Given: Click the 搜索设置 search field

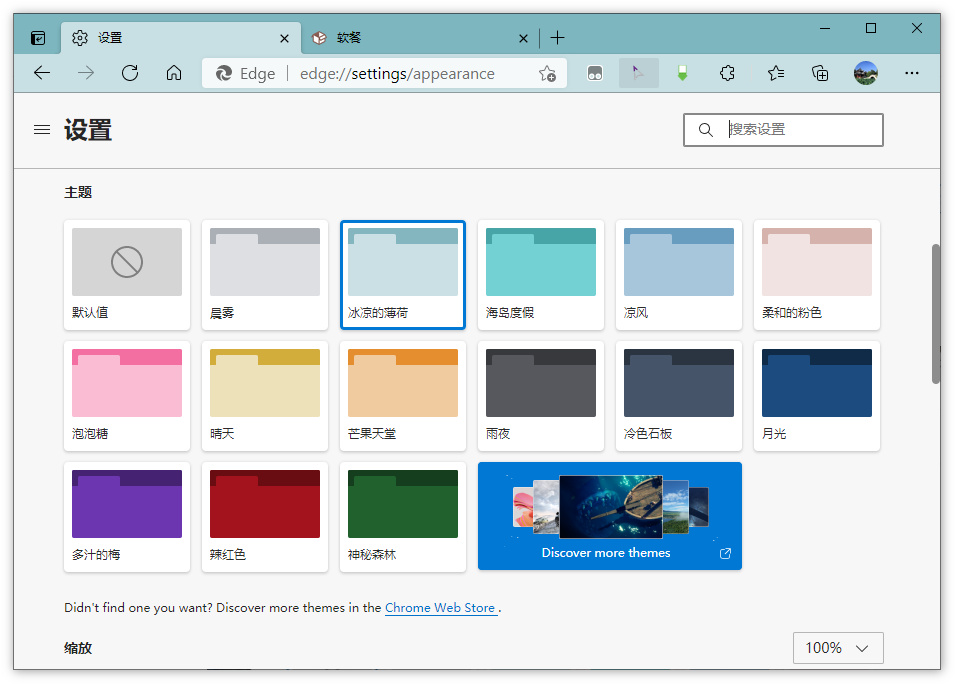Looking at the screenshot, I should pos(800,130).
